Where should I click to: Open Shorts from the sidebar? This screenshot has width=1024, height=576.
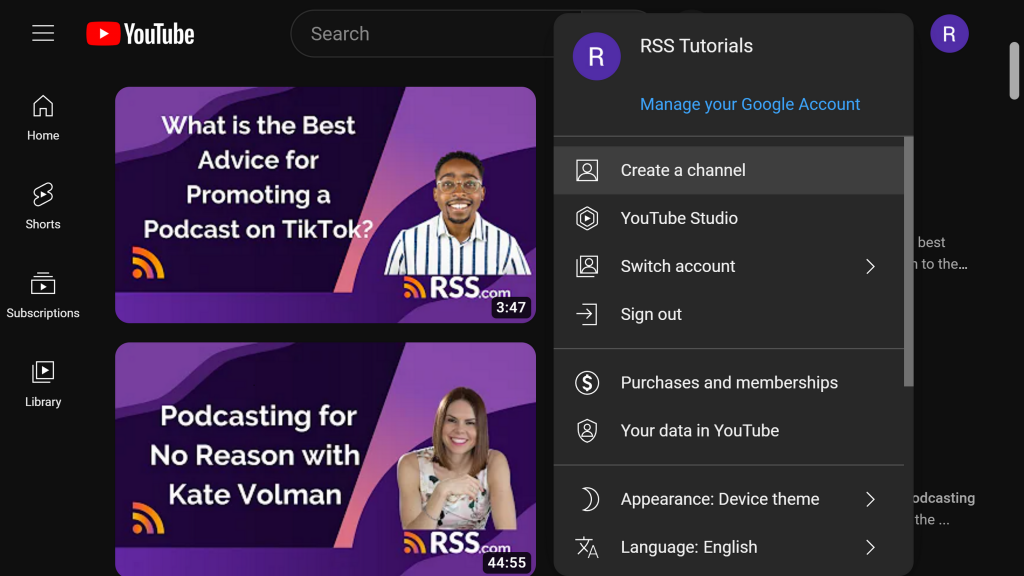(x=43, y=206)
